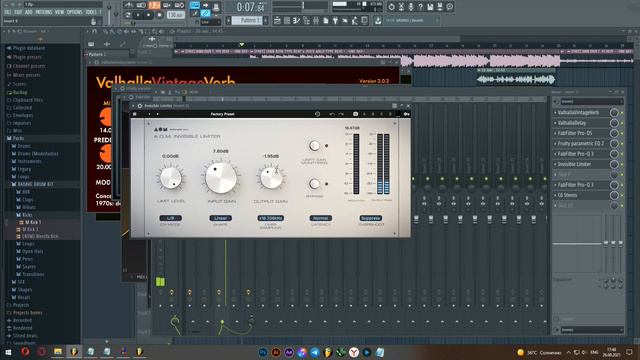Open the EDIT menu

coord(18,12)
